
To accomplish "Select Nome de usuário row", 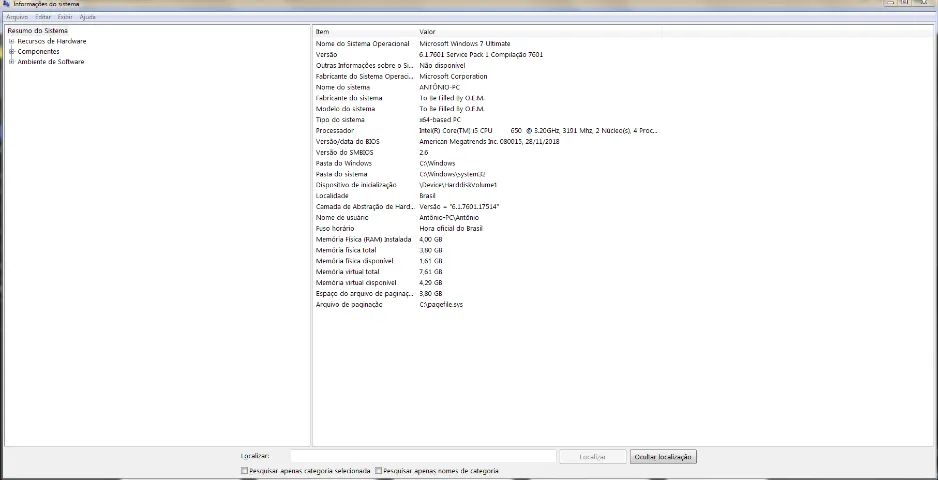I will (x=488, y=218).
